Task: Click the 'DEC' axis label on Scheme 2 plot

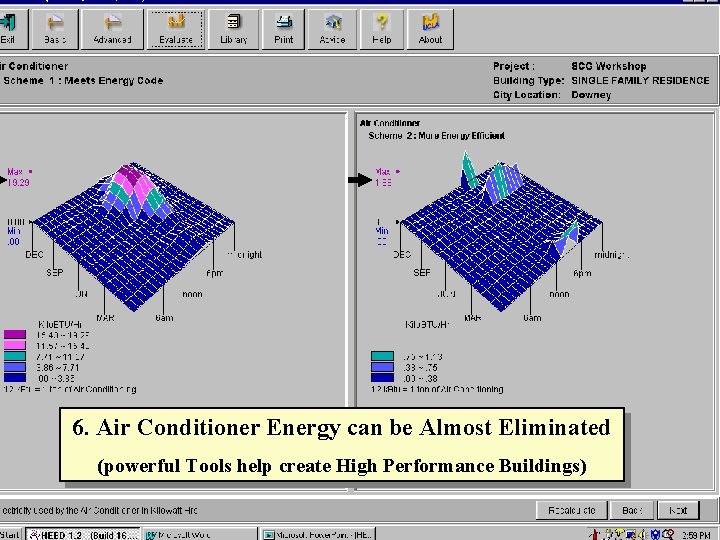Action: point(402,255)
